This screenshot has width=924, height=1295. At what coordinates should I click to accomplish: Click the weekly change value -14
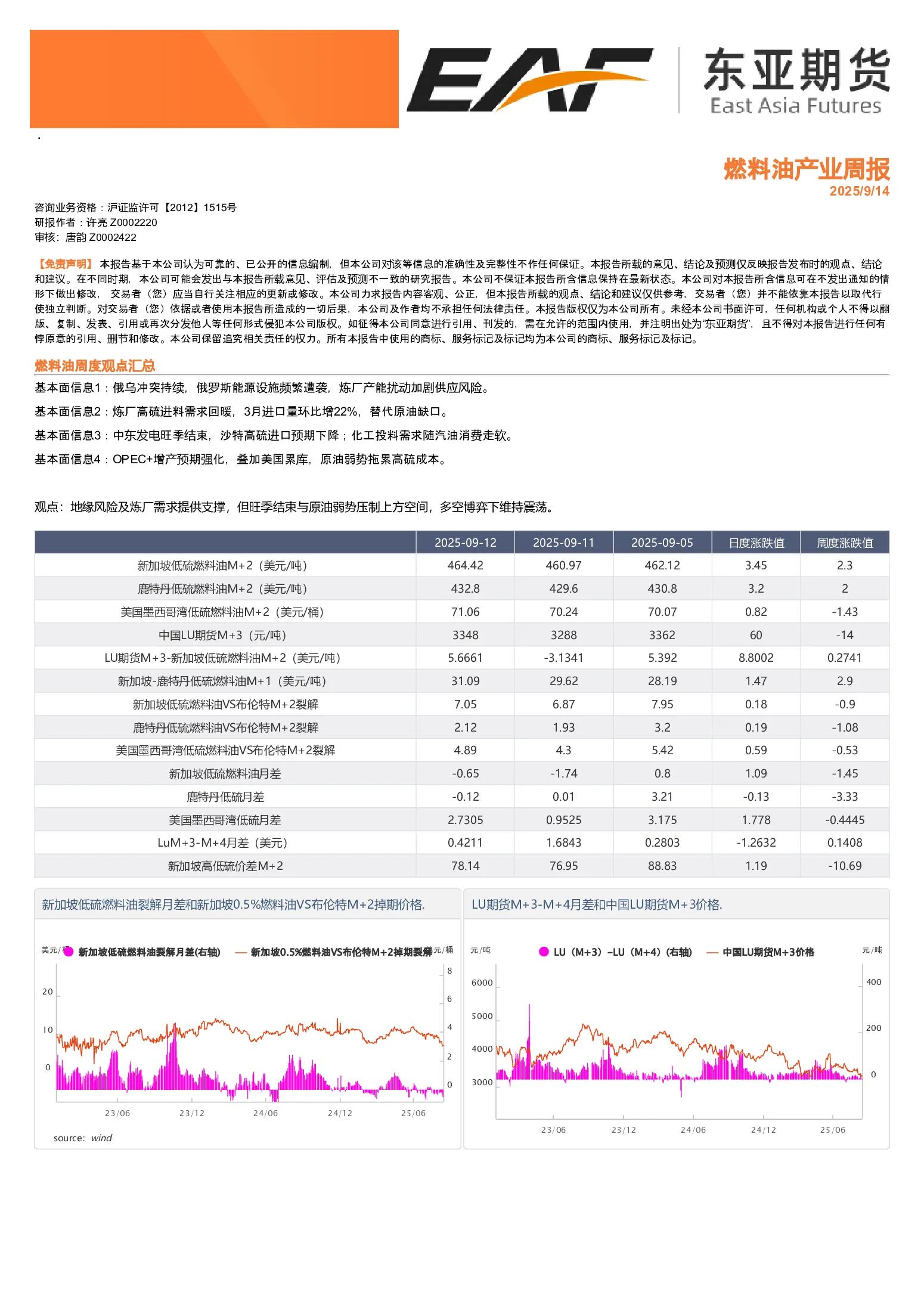coord(845,635)
